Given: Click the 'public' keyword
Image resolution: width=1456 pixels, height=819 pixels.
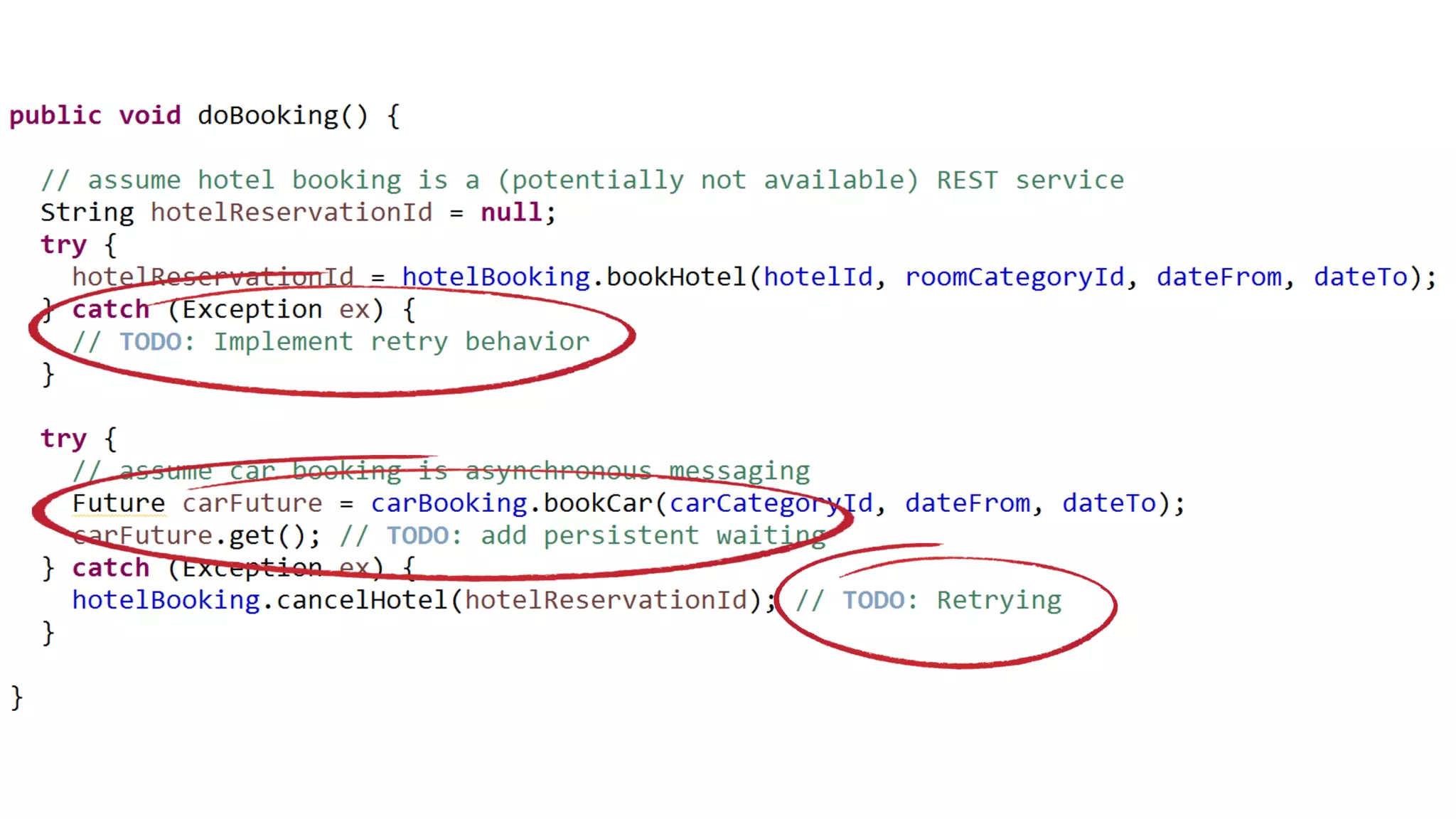Looking at the screenshot, I should pyautogui.click(x=55, y=115).
